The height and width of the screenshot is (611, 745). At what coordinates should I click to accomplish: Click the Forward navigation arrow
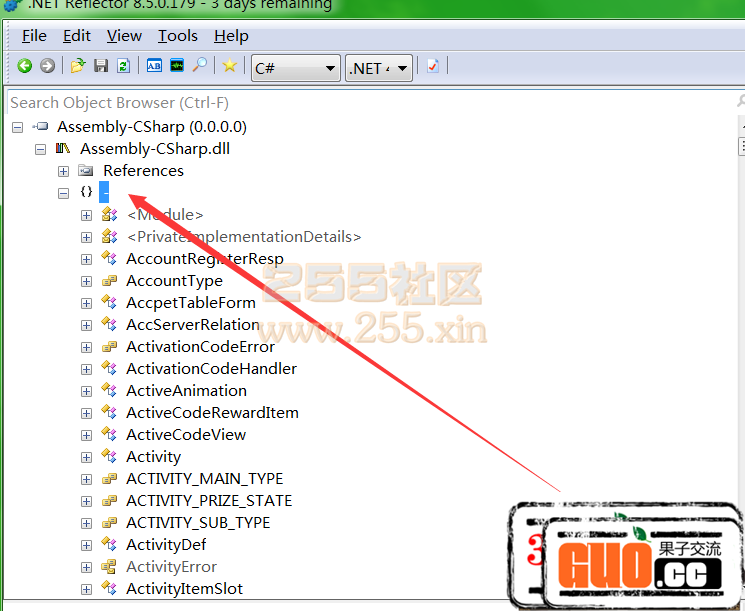(x=47, y=67)
